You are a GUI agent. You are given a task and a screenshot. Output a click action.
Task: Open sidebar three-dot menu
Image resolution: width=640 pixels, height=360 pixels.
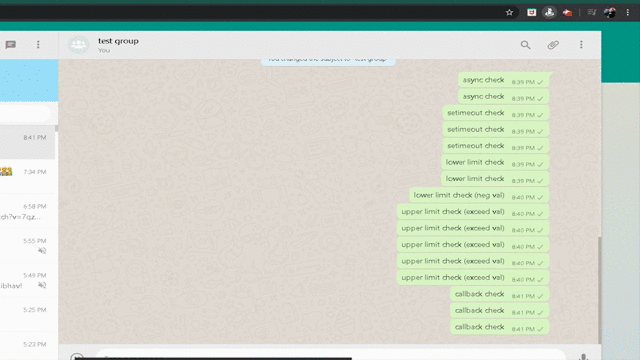pos(38,44)
